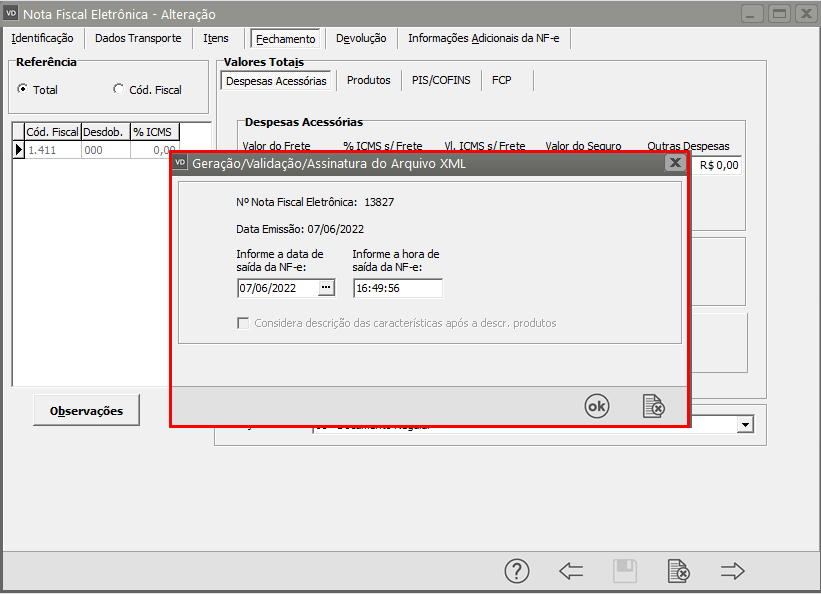This screenshot has width=821, height=594.
Task: Go back with the left arrow icon
Action: [571, 571]
